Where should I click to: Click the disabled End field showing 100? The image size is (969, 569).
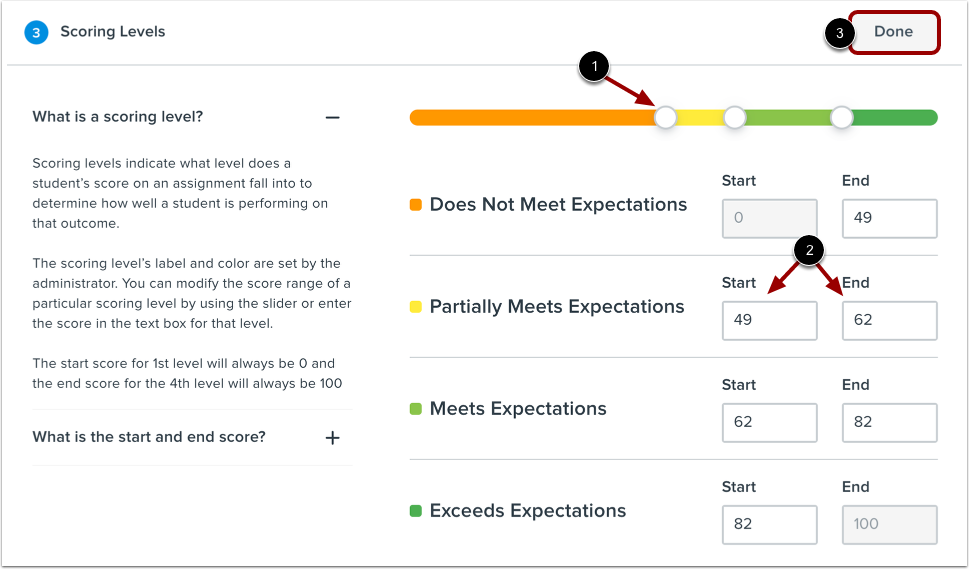[x=889, y=524]
